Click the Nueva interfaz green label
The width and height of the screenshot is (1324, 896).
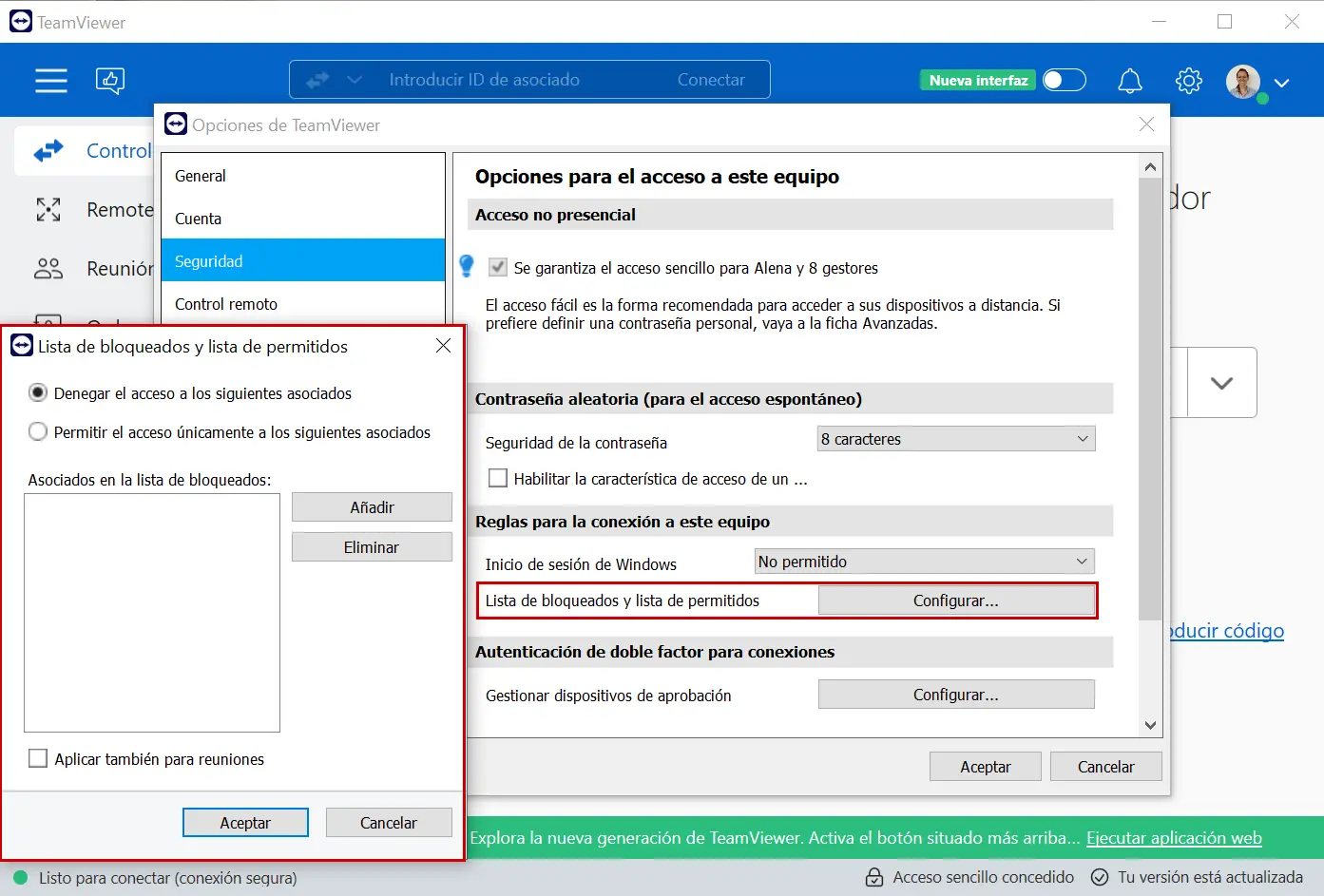pos(978,81)
